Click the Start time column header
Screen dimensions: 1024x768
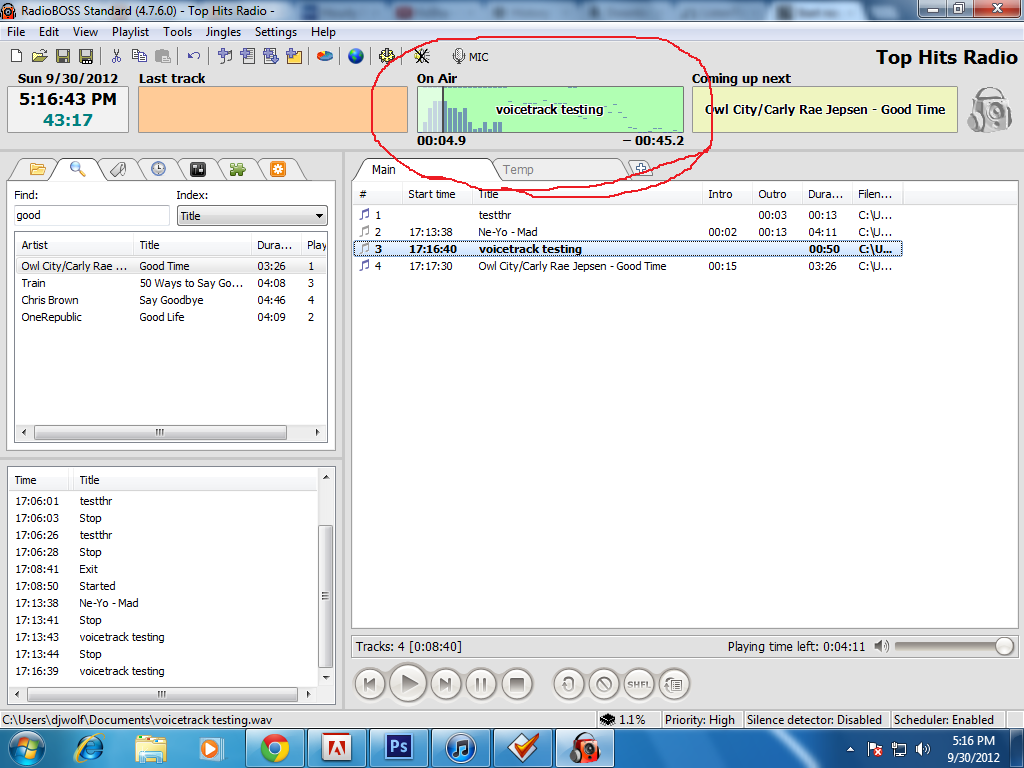coord(437,195)
